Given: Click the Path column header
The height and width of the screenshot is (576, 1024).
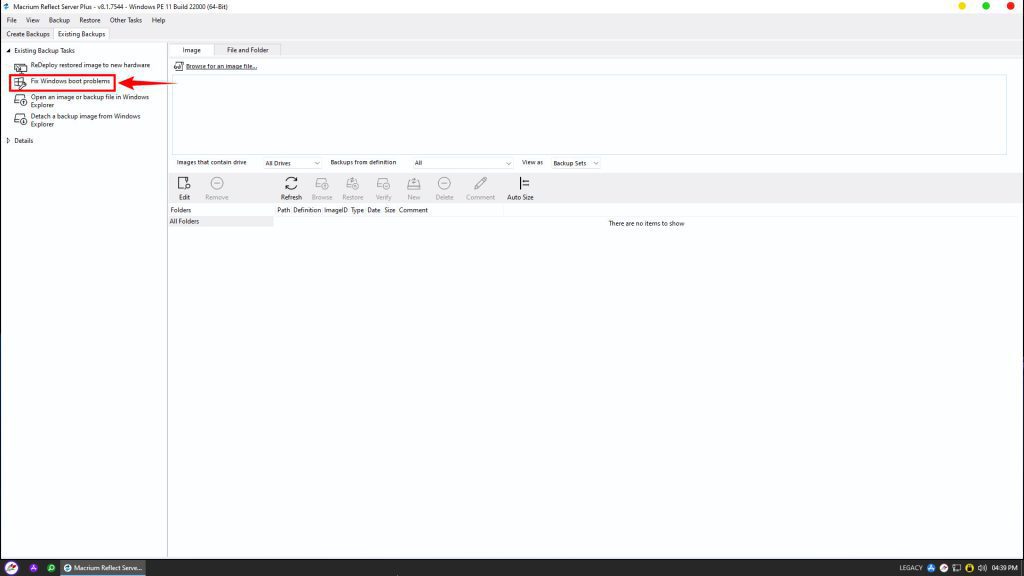Looking at the screenshot, I should [x=283, y=210].
